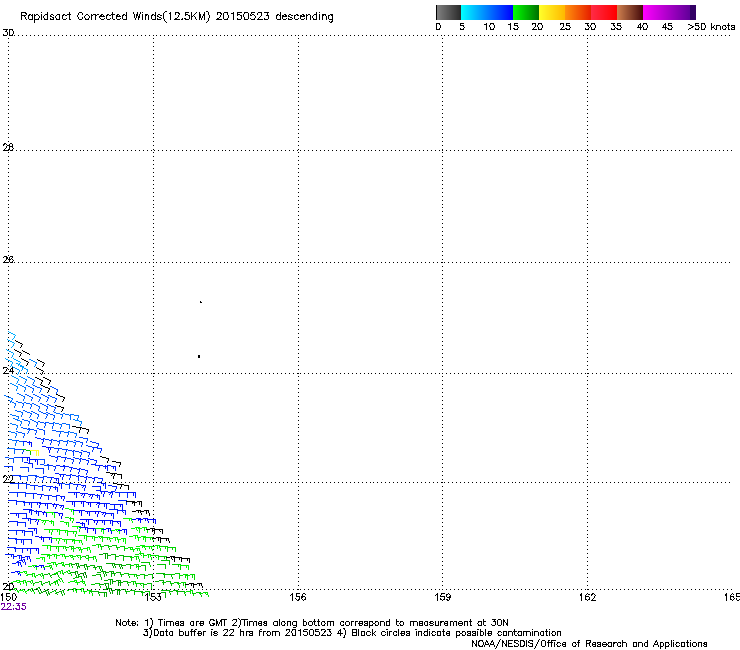The width and height of the screenshot is (740, 650).
Task: Click the '>50 knots' legend label
Action: (x=711, y=26)
